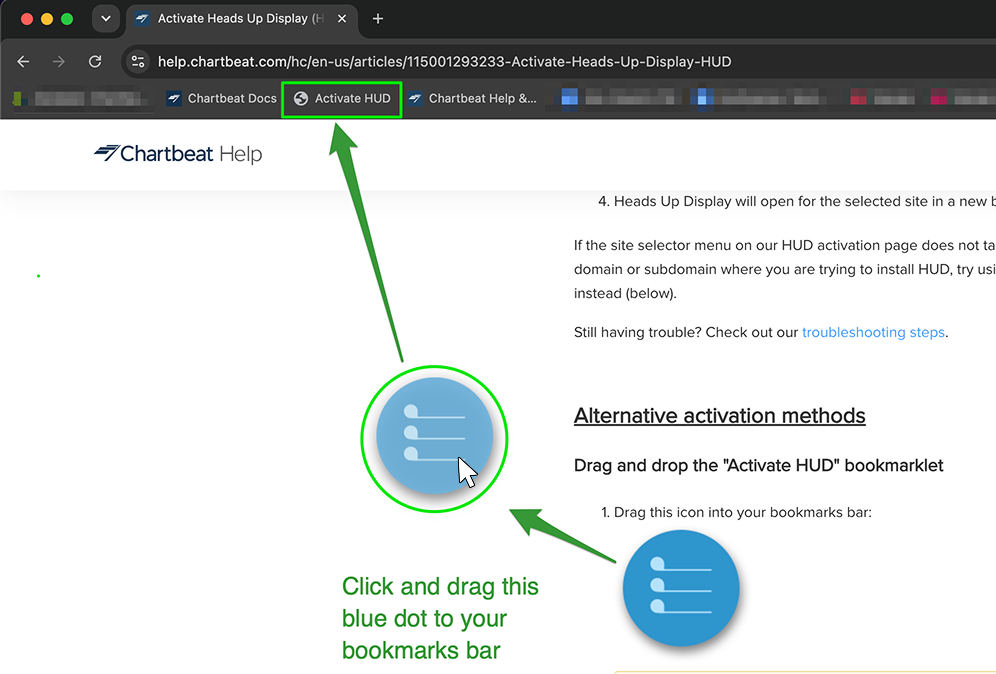Open a new tab with plus button
The image size is (996, 674).
pos(378,18)
